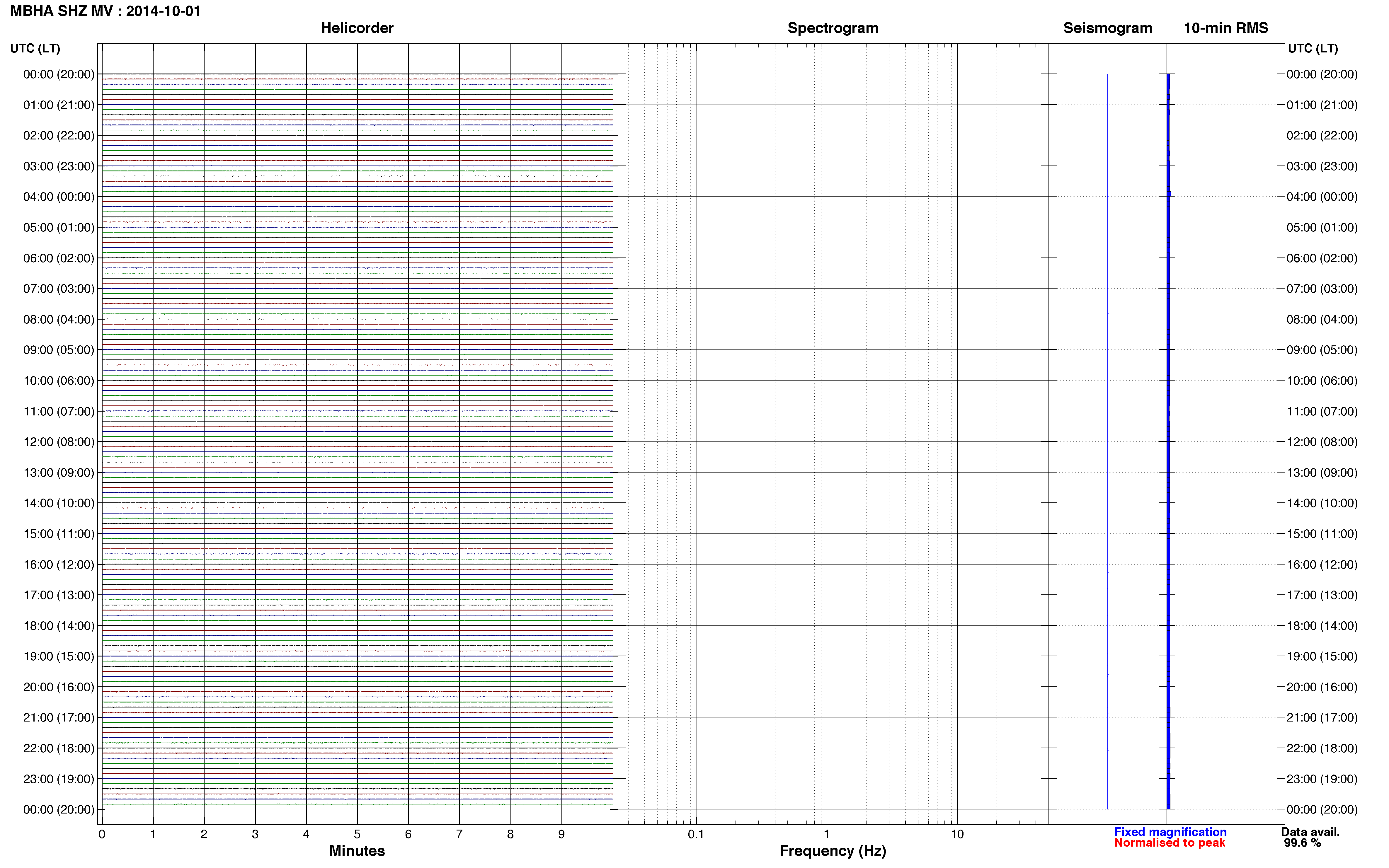Click minute tick label '0' on helicorder axis
This screenshot has width=1389, height=868.
(102, 834)
